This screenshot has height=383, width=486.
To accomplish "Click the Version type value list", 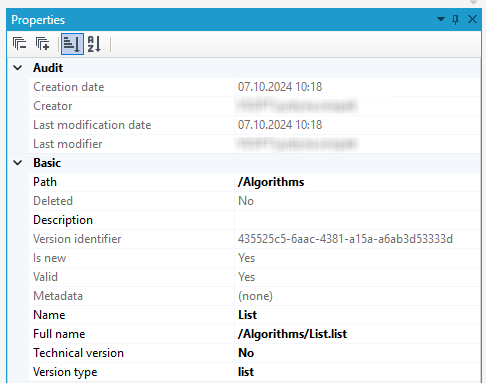I will tap(246, 372).
